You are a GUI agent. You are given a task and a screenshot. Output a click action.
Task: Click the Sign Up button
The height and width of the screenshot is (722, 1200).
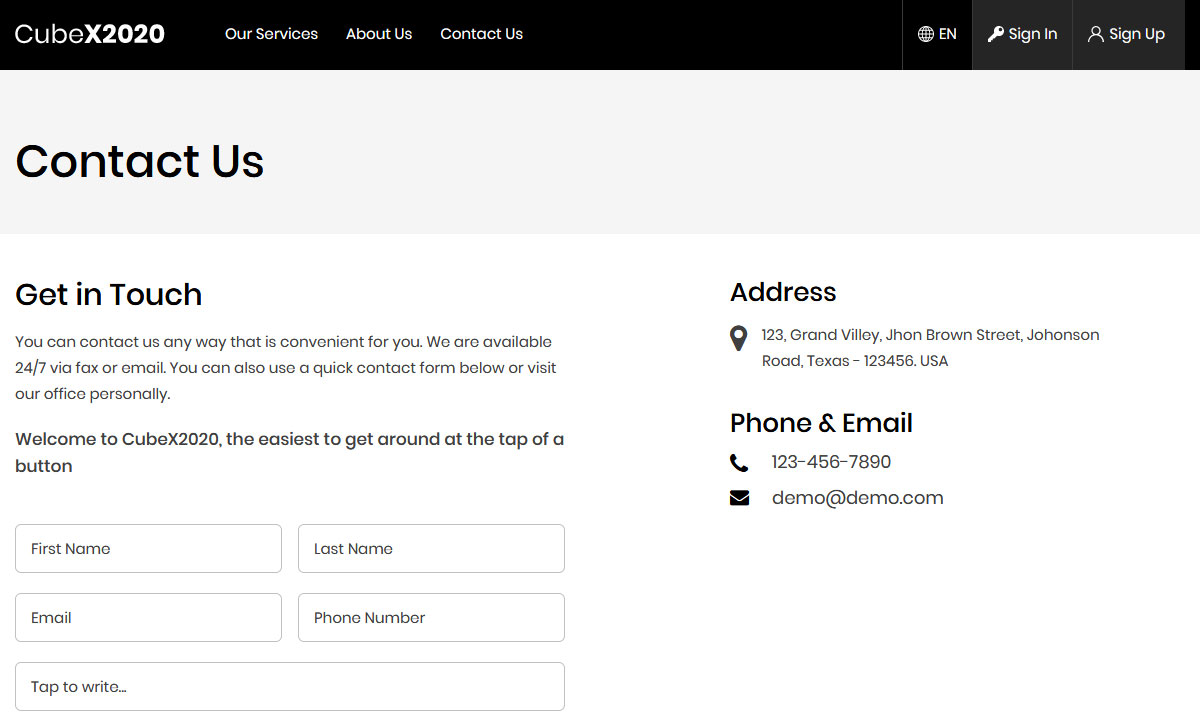1128,34
